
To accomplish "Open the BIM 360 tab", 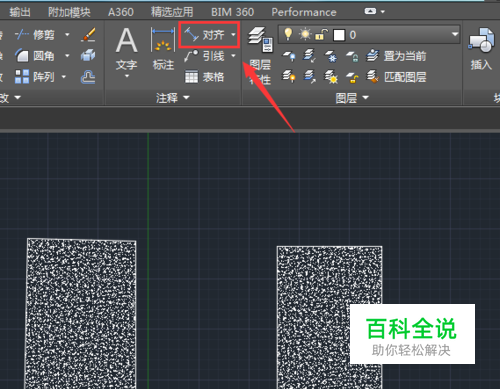I will [232, 12].
